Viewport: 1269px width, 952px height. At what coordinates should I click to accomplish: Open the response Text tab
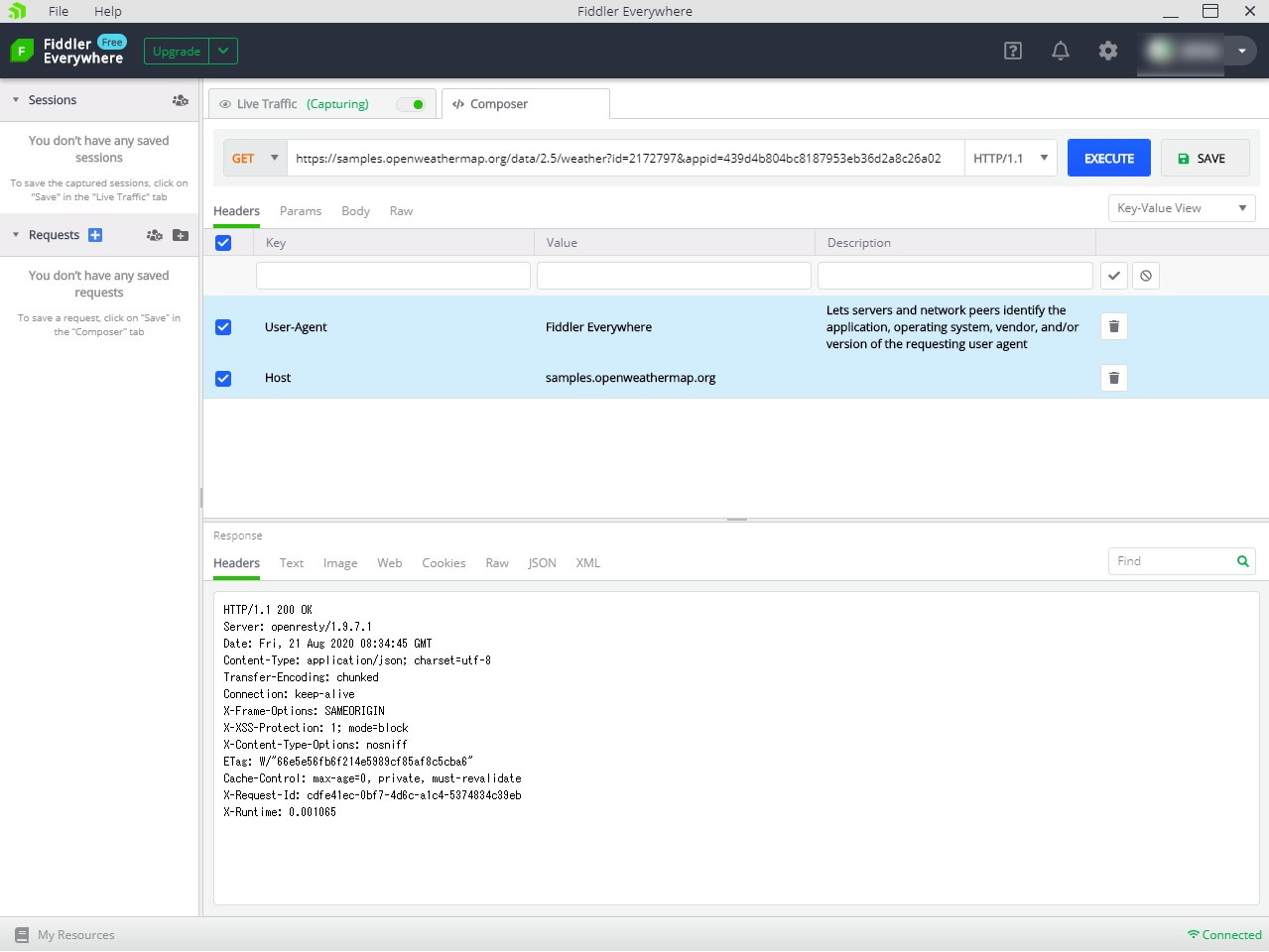[x=292, y=563]
